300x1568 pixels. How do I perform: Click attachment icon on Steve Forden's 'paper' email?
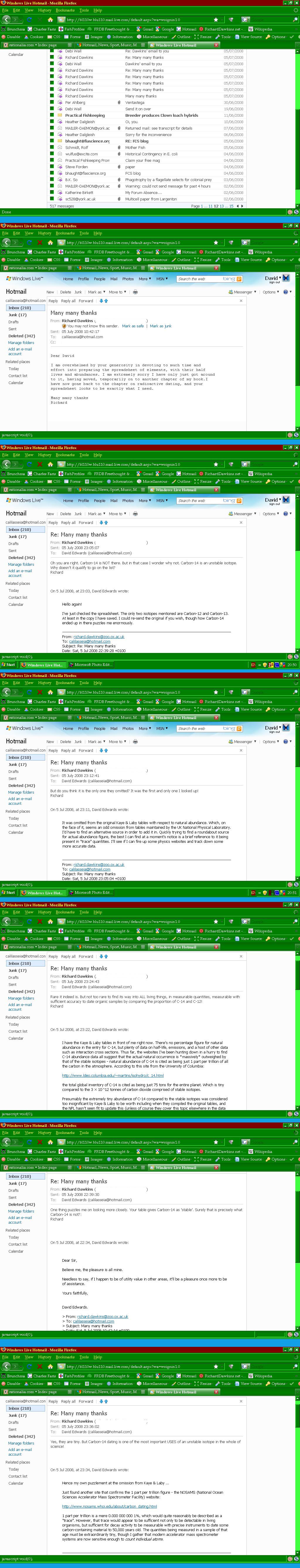pyautogui.click(x=119, y=167)
